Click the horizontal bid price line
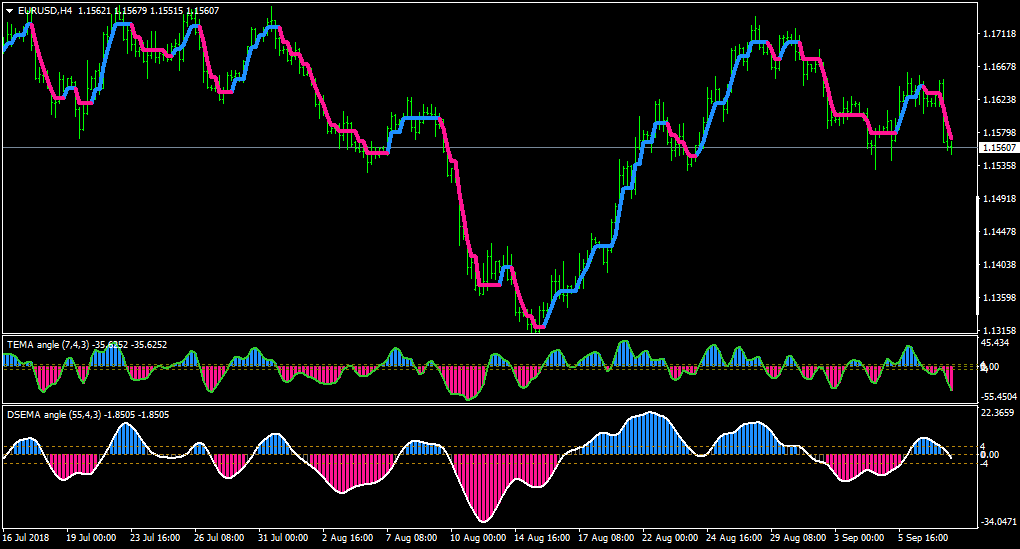 [489, 148]
